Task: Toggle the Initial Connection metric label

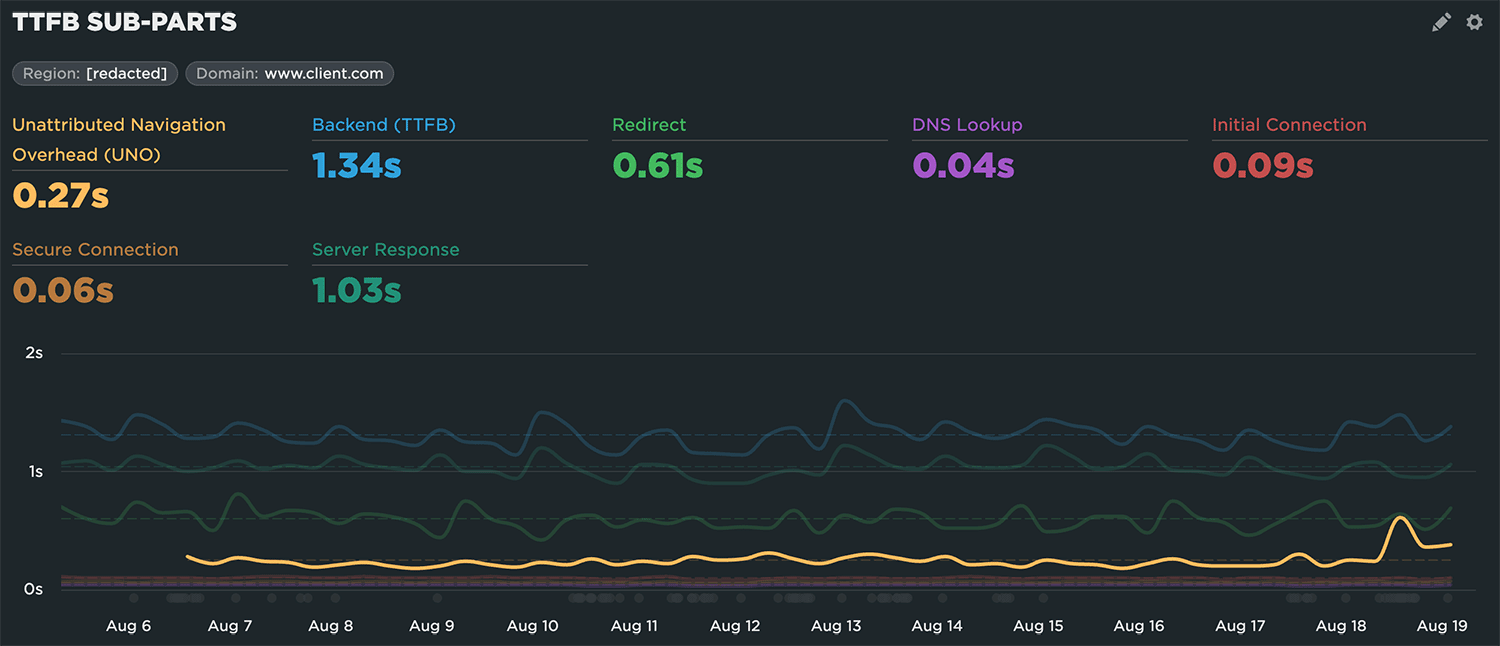Action: tap(1289, 125)
